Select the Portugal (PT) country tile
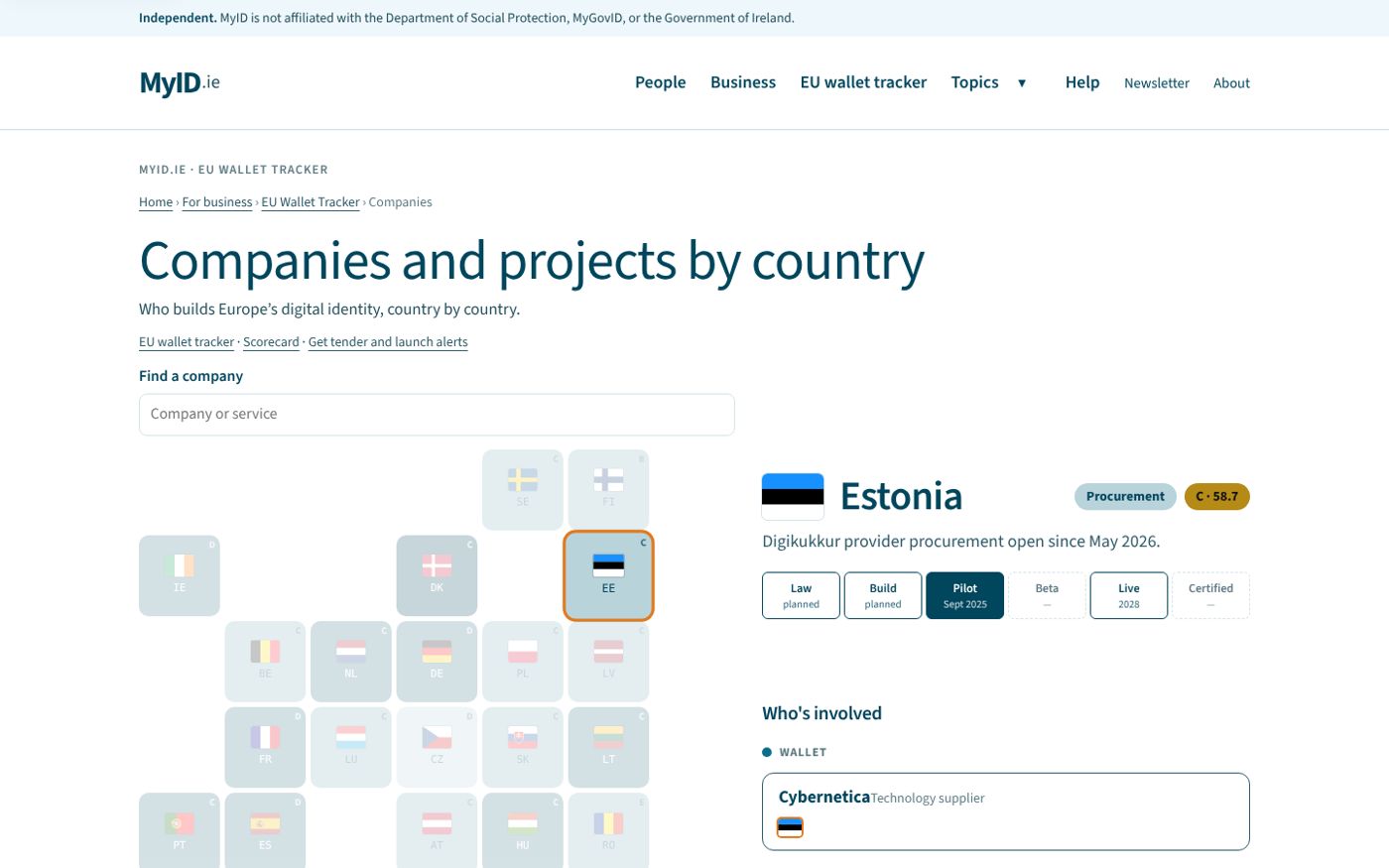The image size is (1389, 868). [x=180, y=831]
